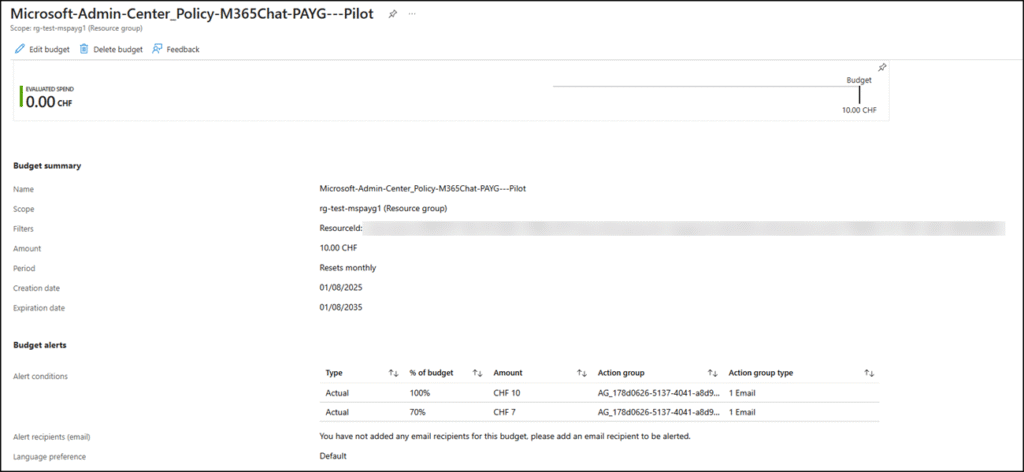Click Actual type in the 100% row

[337, 393]
